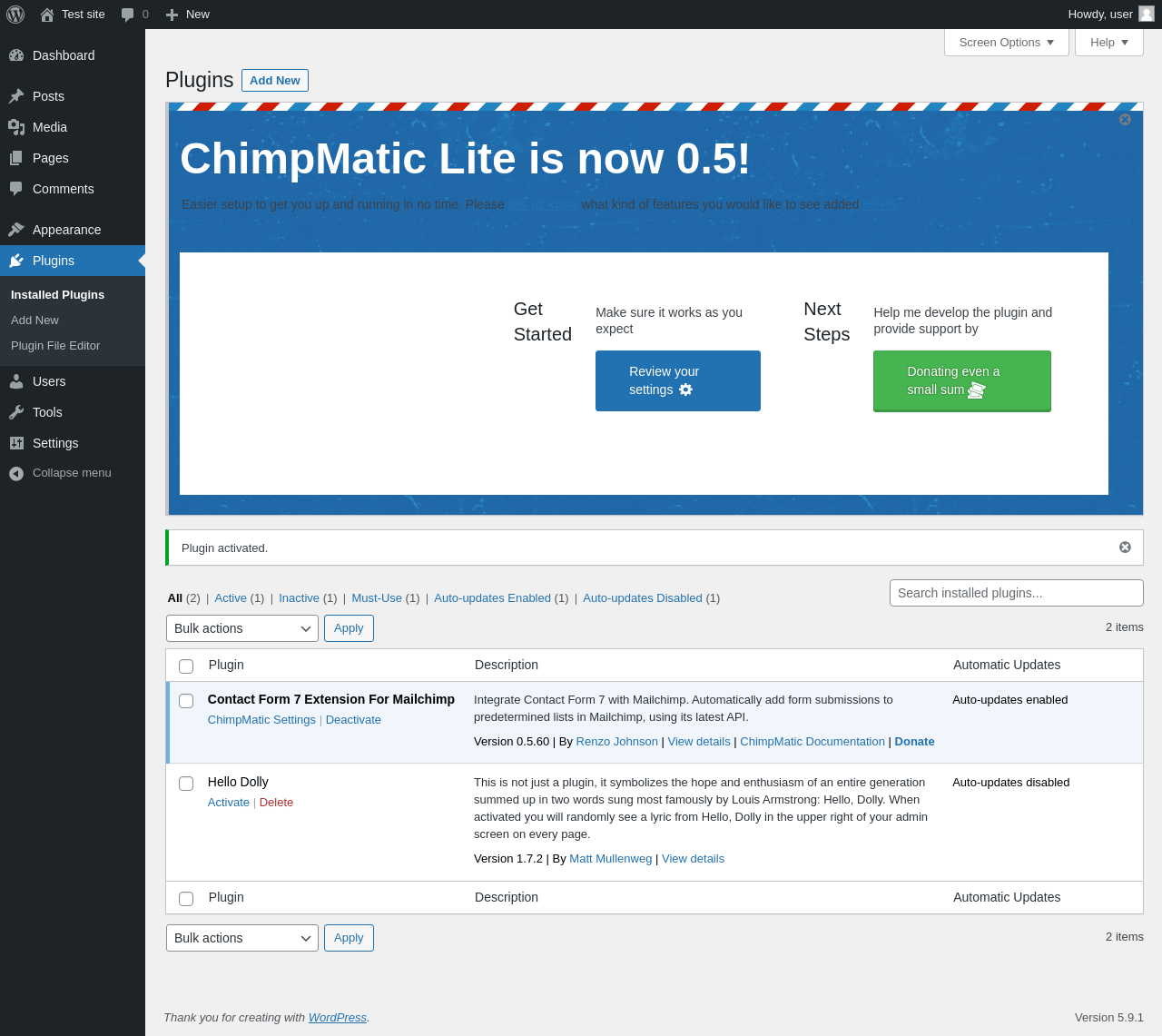Open ChimpMatic Documentation link
This screenshot has width=1162, height=1036.
pyautogui.click(x=812, y=742)
